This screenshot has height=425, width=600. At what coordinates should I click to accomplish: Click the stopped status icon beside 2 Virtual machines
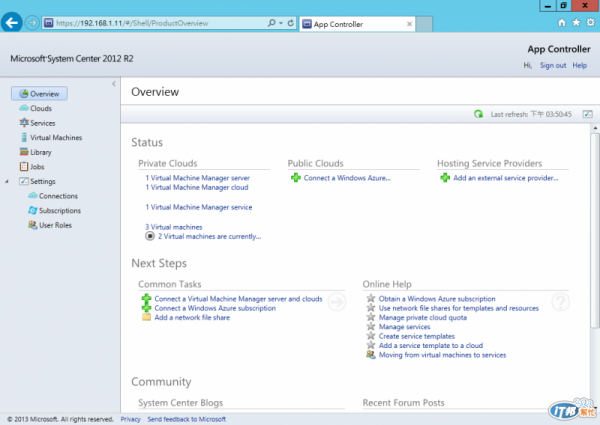(150, 236)
